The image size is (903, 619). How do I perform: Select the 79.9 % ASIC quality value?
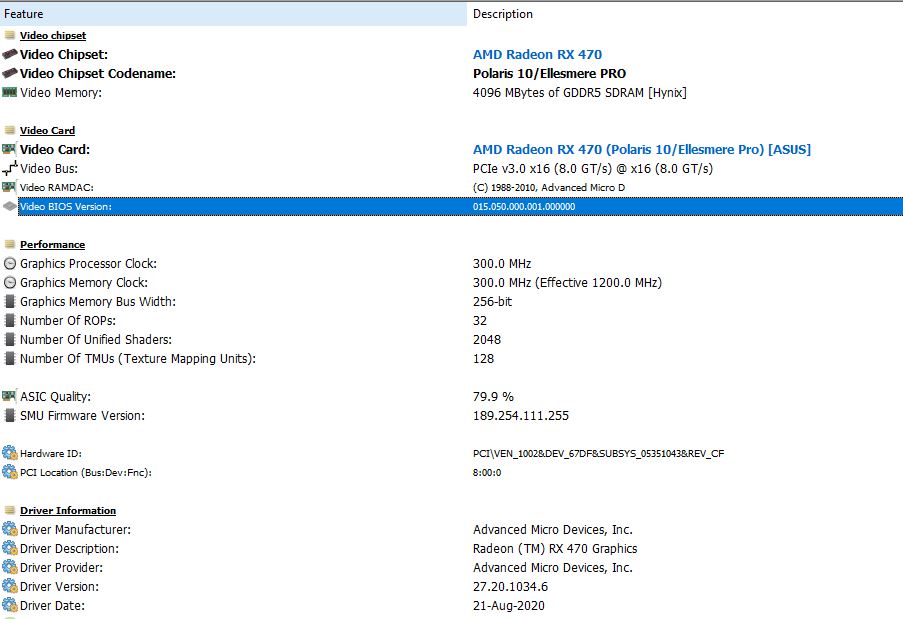[x=494, y=397]
